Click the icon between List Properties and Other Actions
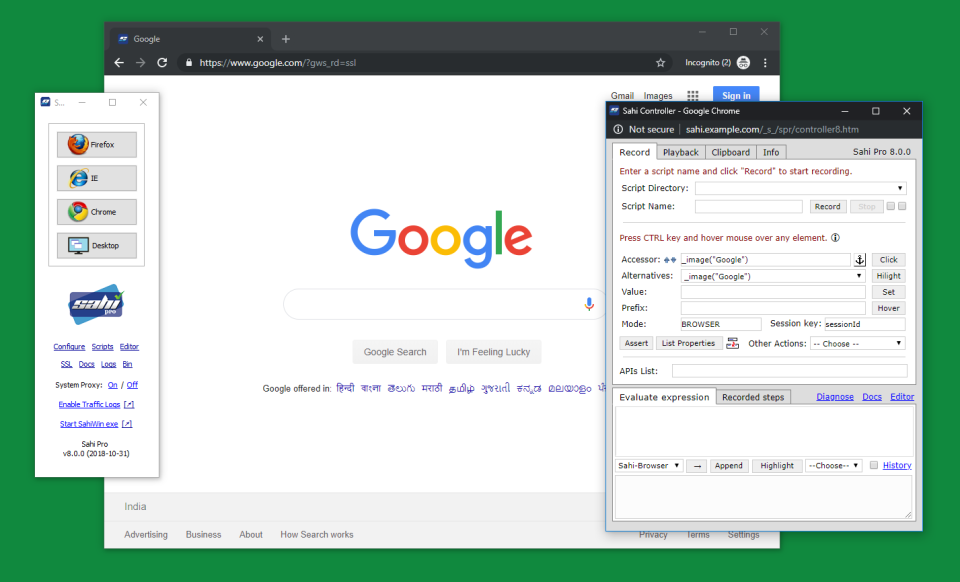 click(734, 343)
